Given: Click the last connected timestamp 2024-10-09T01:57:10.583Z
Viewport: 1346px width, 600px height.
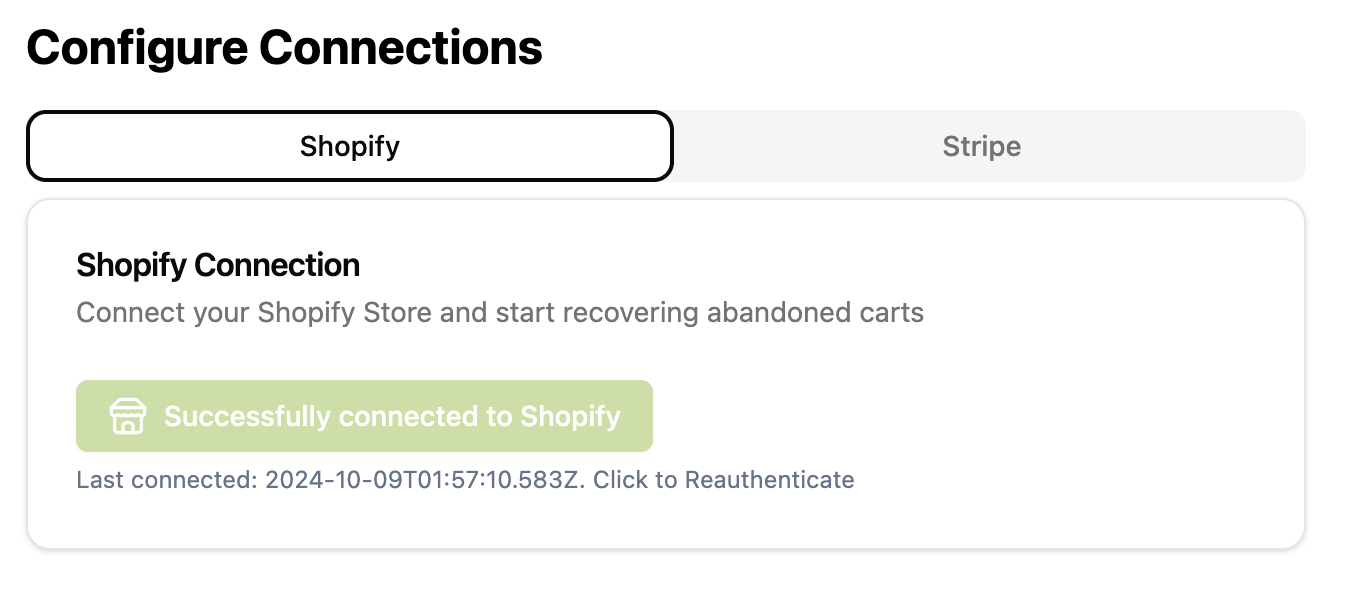Looking at the screenshot, I should (x=426, y=480).
